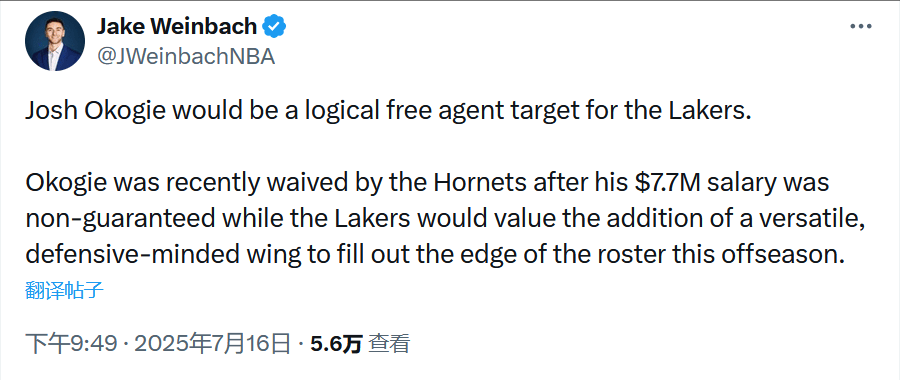Open the @JWeinbachNBA handle link
This screenshot has width=900, height=380.
point(185,56)
